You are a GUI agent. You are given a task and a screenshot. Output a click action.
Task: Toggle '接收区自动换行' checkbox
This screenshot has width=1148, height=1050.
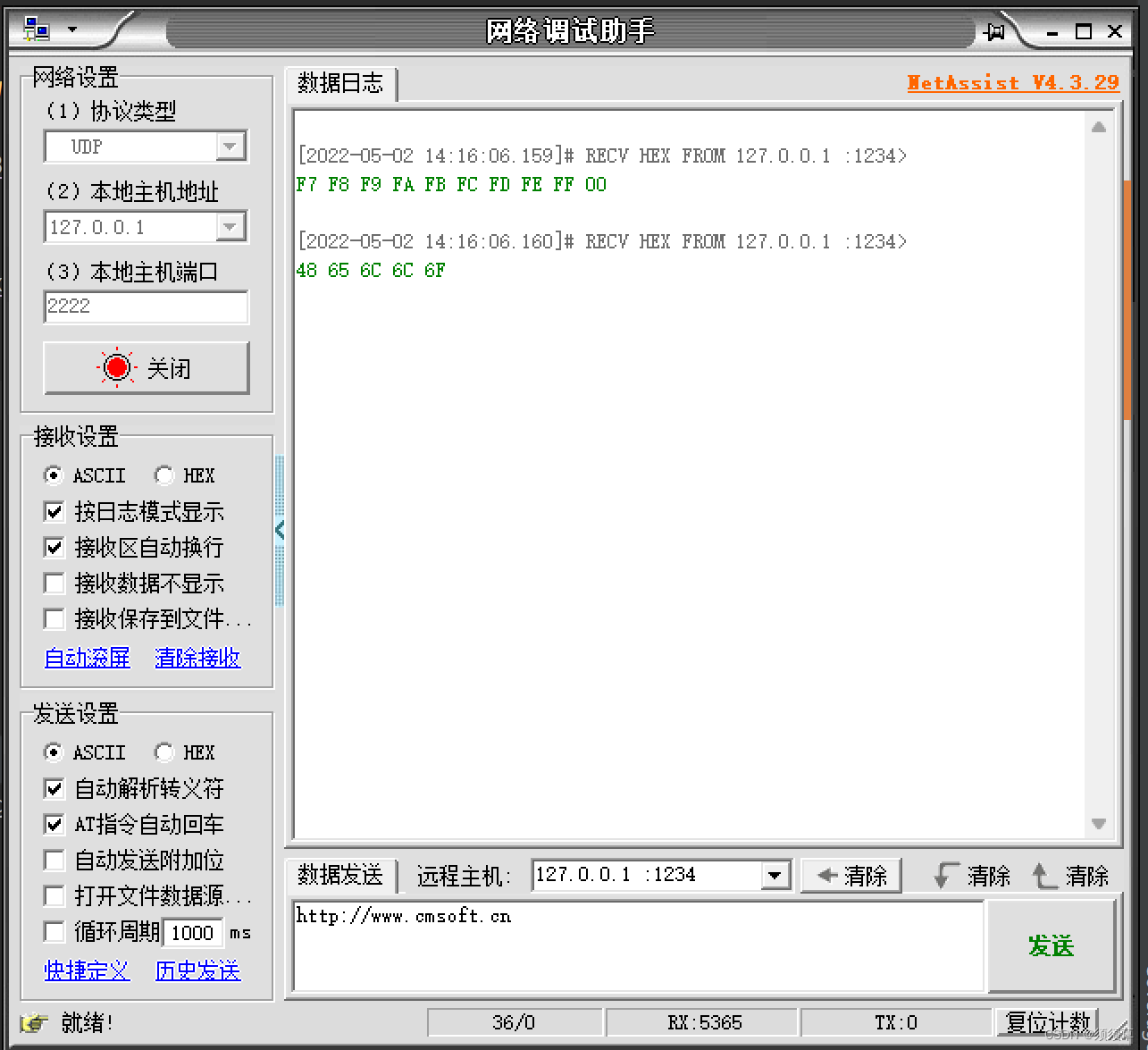coord(54,547)
